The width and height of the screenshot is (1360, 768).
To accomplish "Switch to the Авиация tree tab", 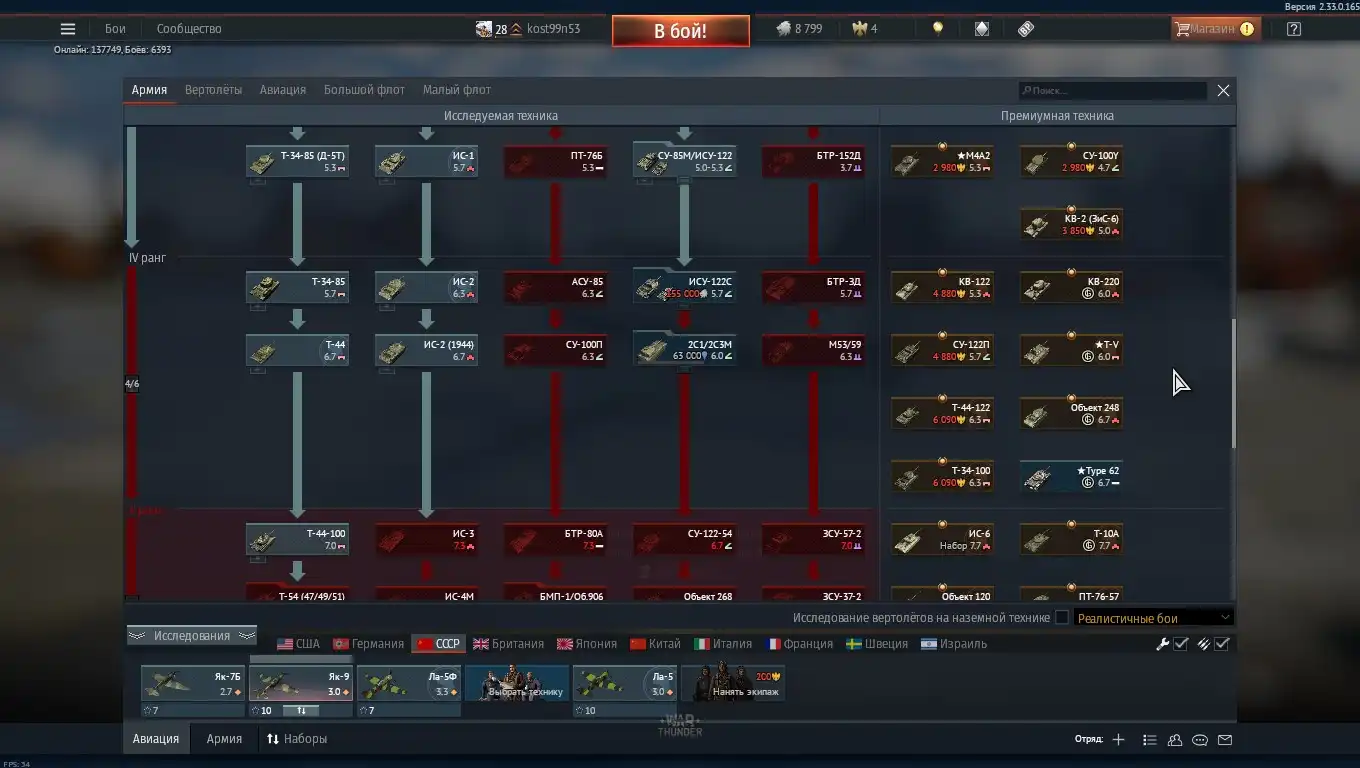I will (x=283, y=90).
